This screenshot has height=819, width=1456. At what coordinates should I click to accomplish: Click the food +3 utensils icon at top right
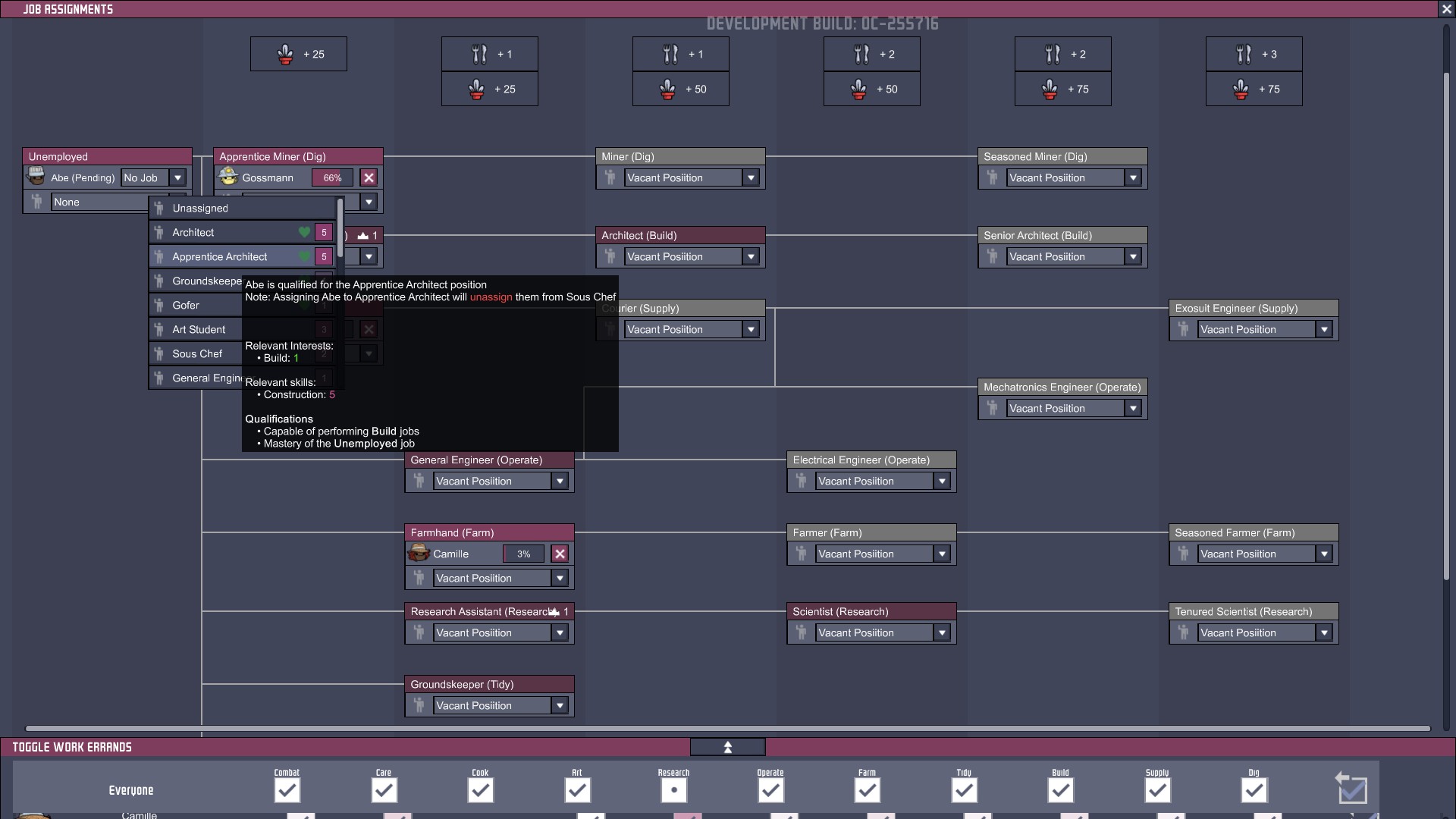tap(1244, 54)
